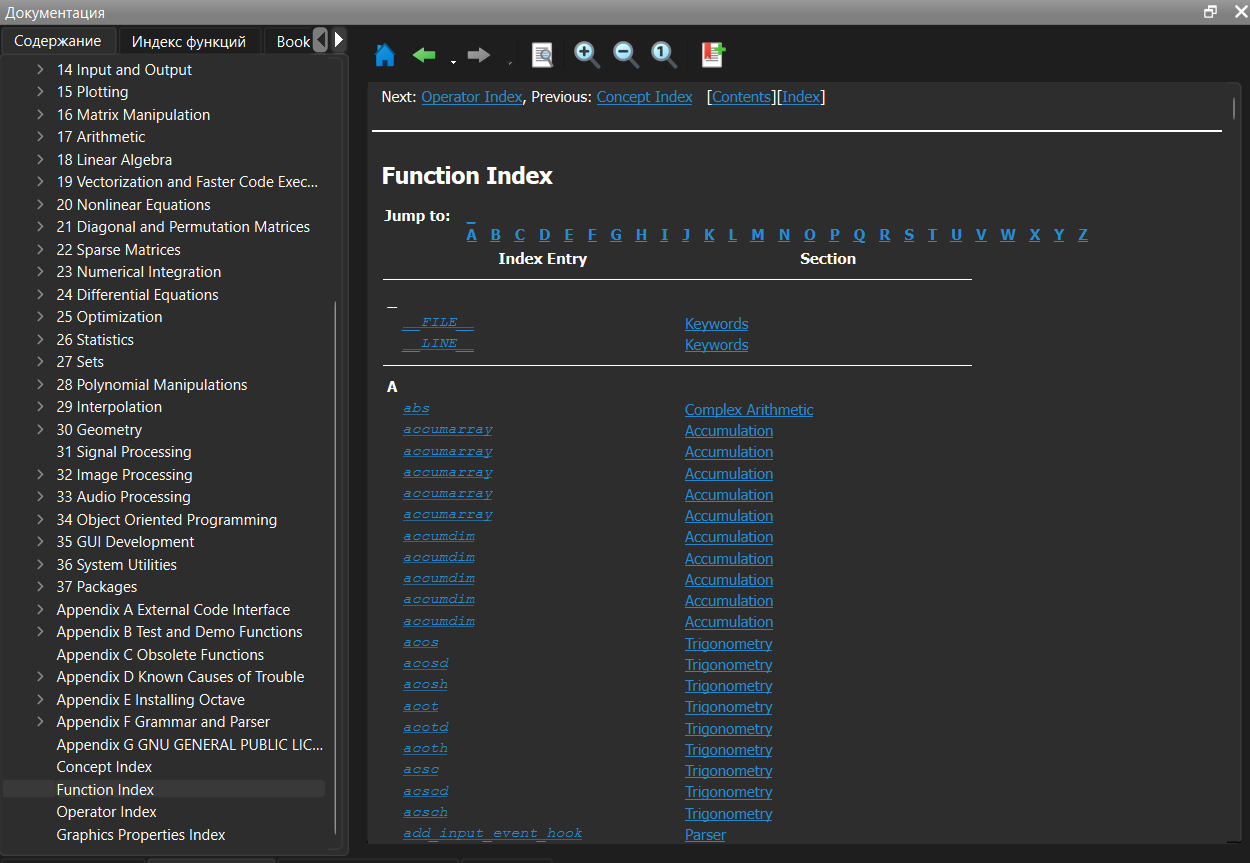1250x863 pixels.
Task: Expand the 25 Optimization tree node
Action: [x=40, y=317]
